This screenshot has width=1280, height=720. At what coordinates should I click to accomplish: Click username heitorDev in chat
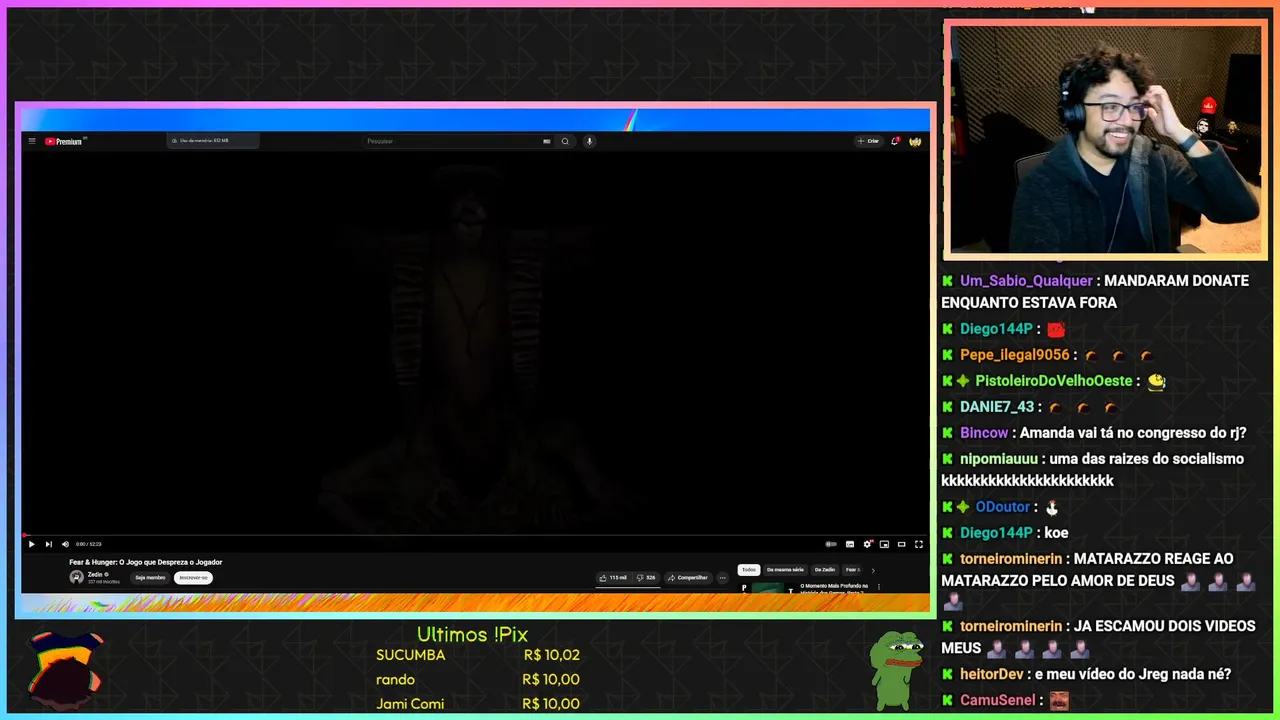pos(991,674)
